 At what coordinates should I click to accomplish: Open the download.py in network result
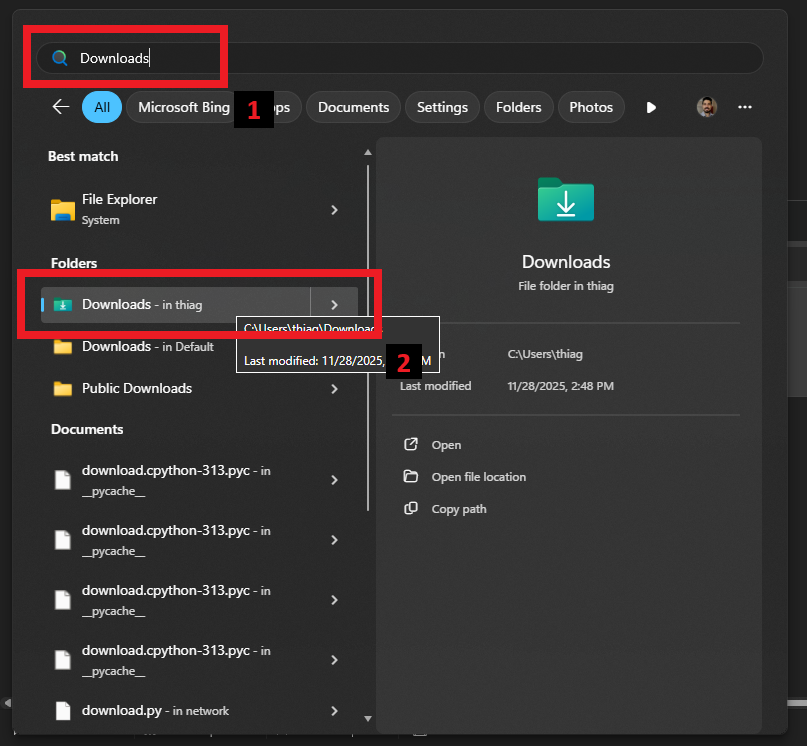click(200, 710)
